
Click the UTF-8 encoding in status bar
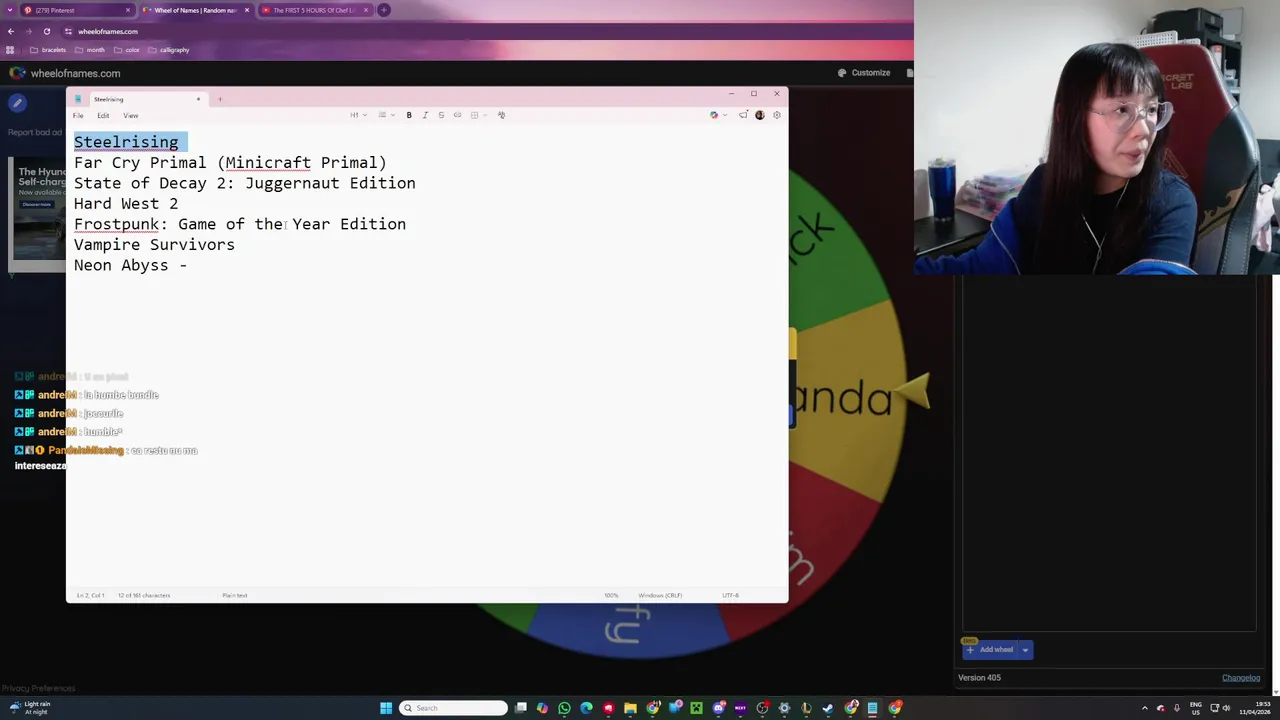coord(730,596)
